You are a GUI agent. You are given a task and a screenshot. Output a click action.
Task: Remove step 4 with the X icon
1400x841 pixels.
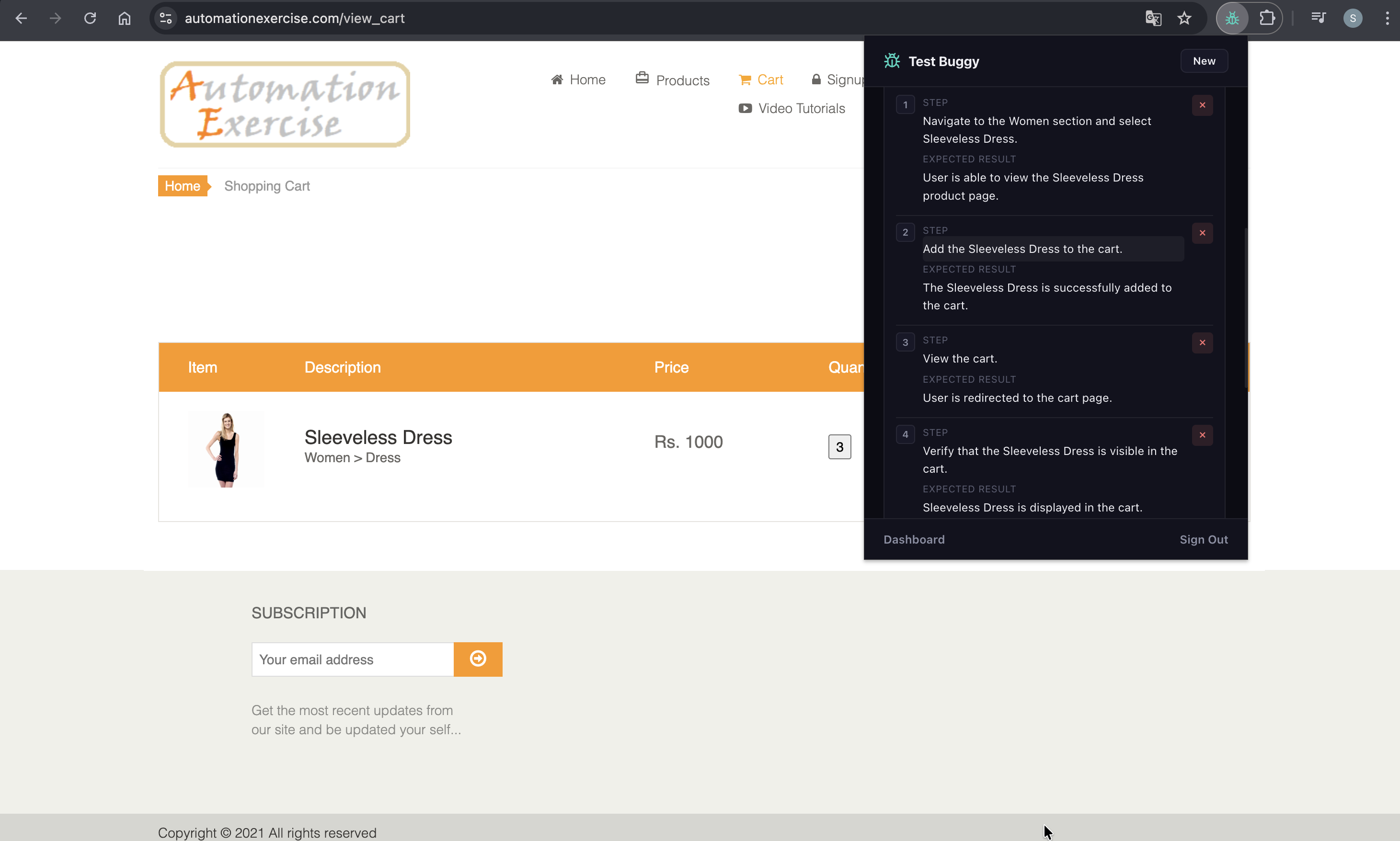click(1202, 435)
